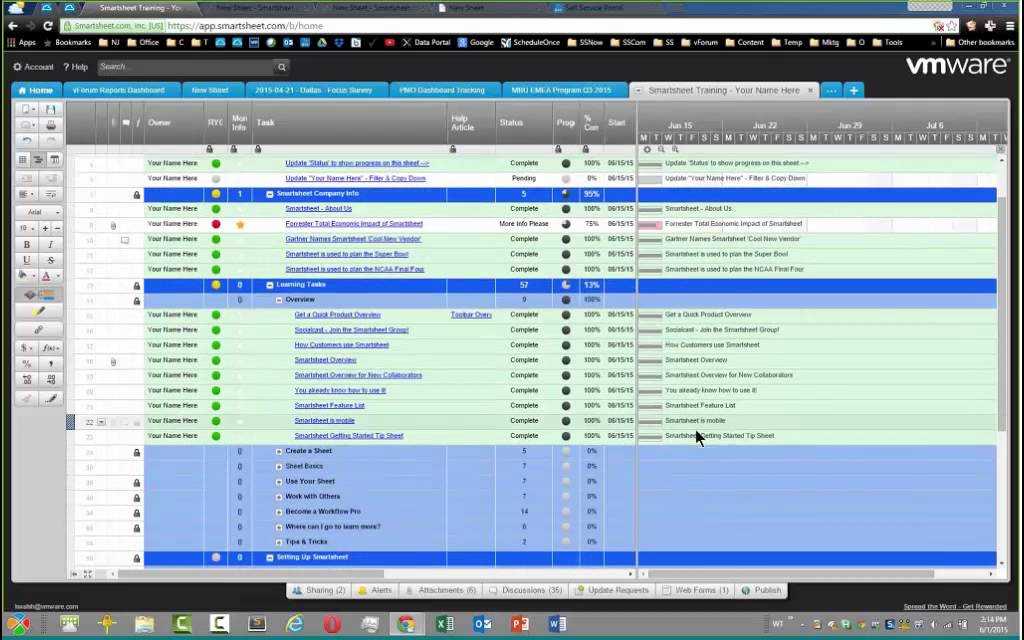This screenshot has height=640, width=1024.
Task: Open the Sharing (2) bottom tab
Action: click(x=319, y=590)
